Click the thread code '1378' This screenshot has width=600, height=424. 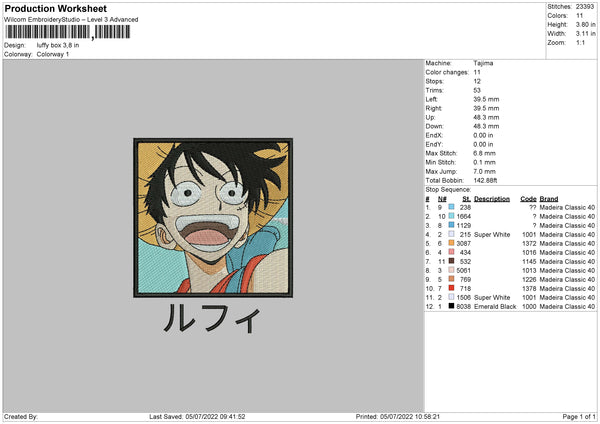pos(529,289)
